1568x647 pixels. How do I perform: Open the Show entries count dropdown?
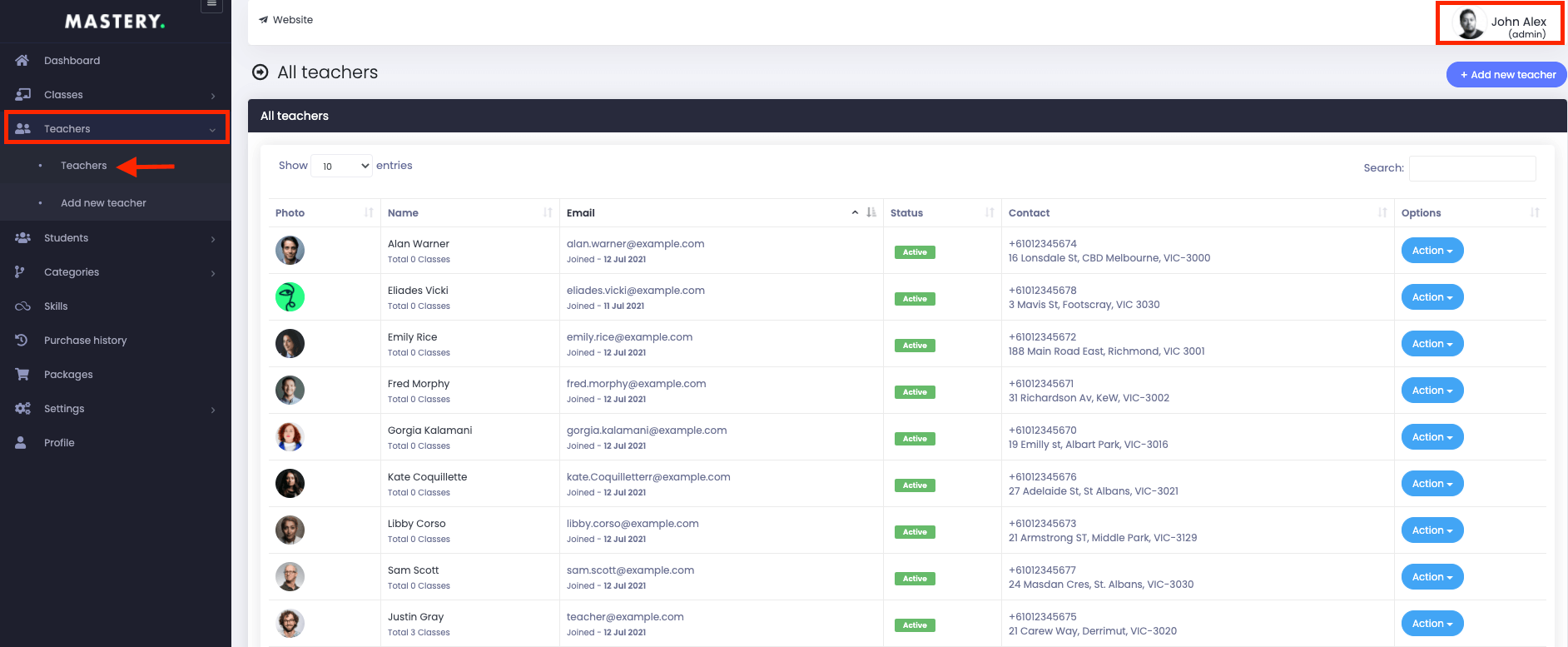pyautogui.click(x=341, y=166)
